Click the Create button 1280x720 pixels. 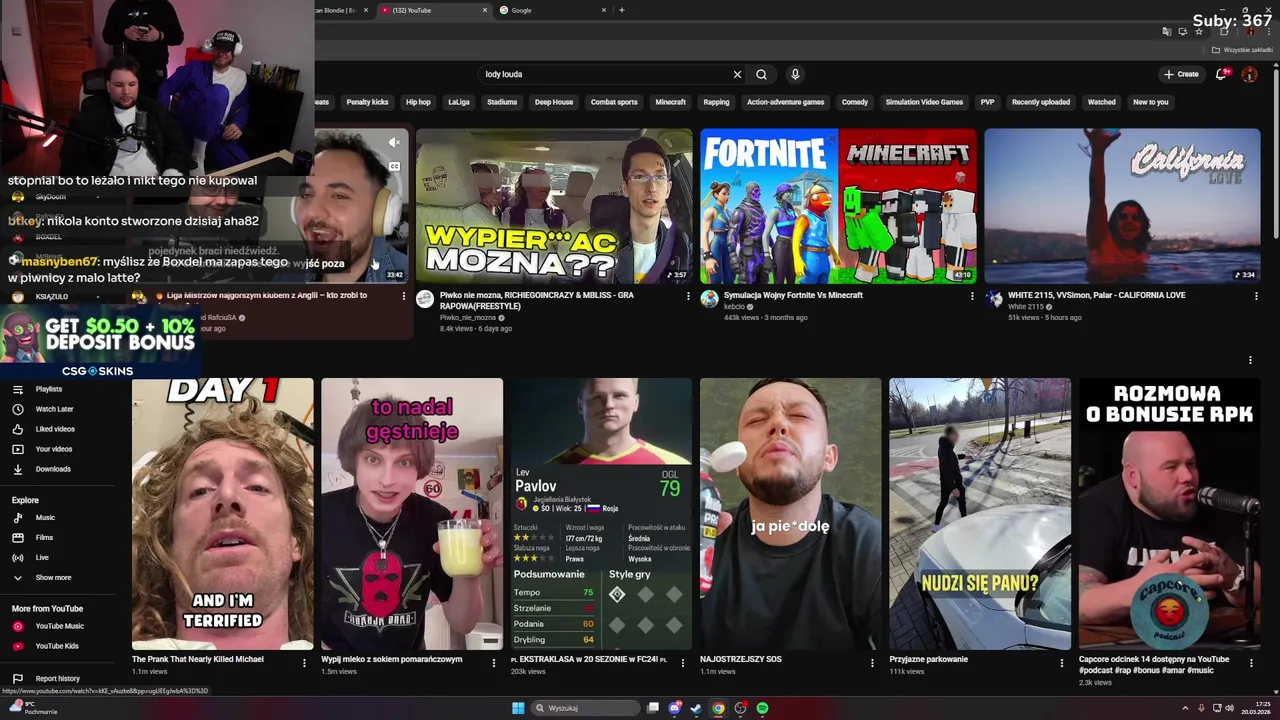pos(1181,74)
